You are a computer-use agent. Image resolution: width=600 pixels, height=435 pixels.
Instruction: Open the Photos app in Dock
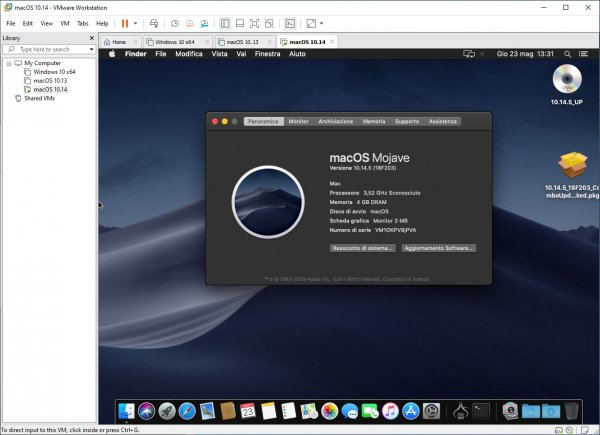click(329, 411)
